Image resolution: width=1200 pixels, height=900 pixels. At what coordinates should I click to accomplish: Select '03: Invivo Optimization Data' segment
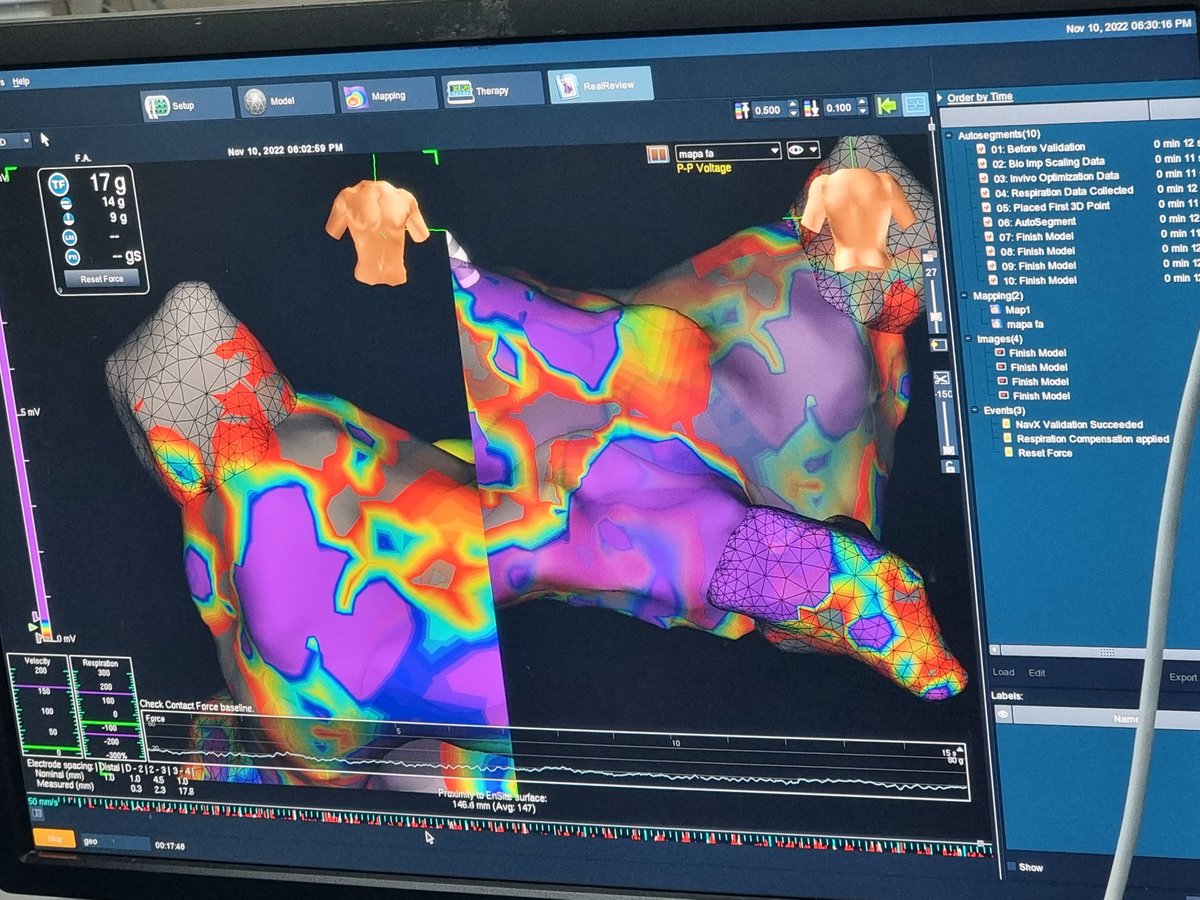tap(1055, 176)
